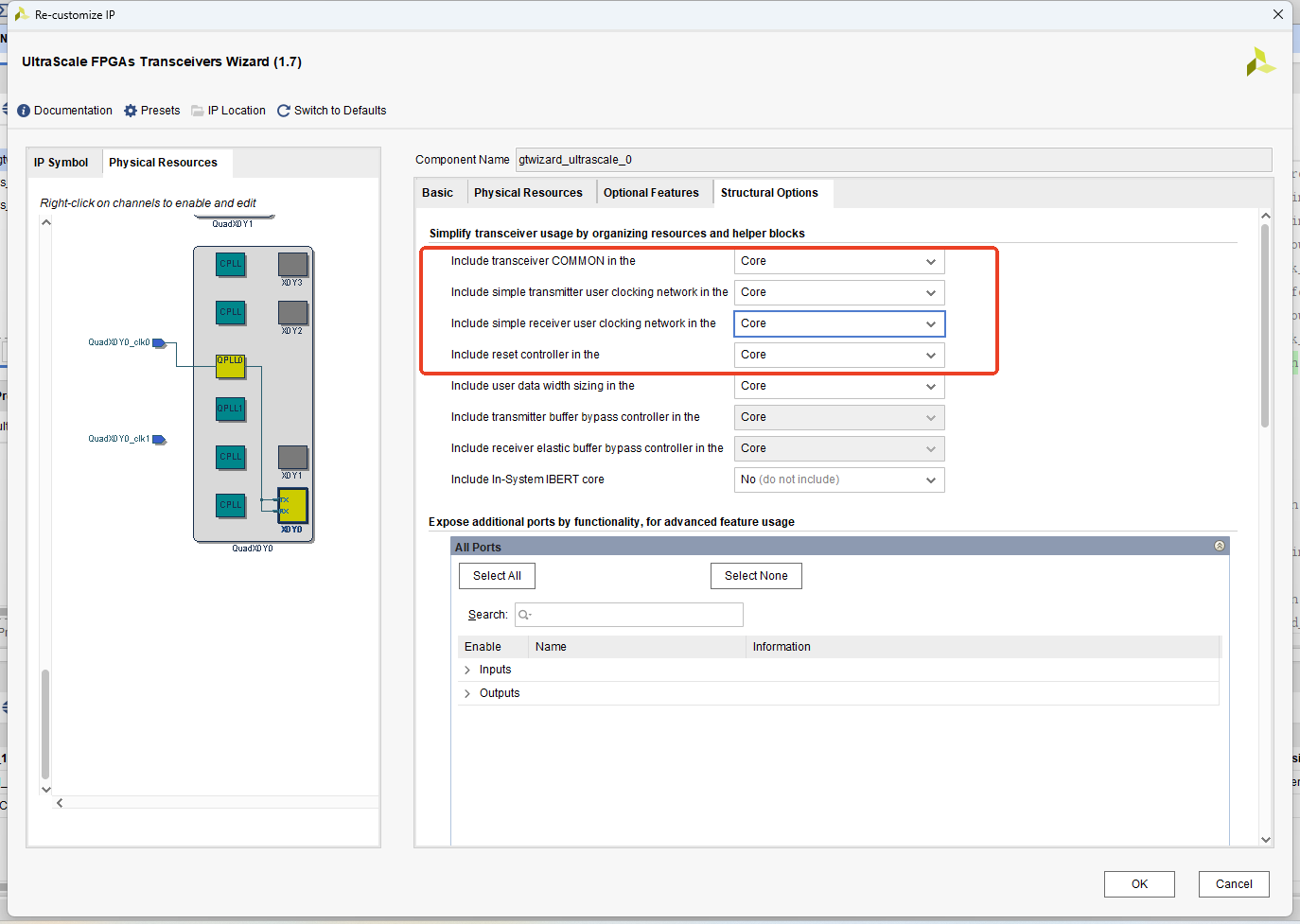Click scroll-left arrow in diagram pane
Screen dimensions: 1300x924
click(60, 803)
